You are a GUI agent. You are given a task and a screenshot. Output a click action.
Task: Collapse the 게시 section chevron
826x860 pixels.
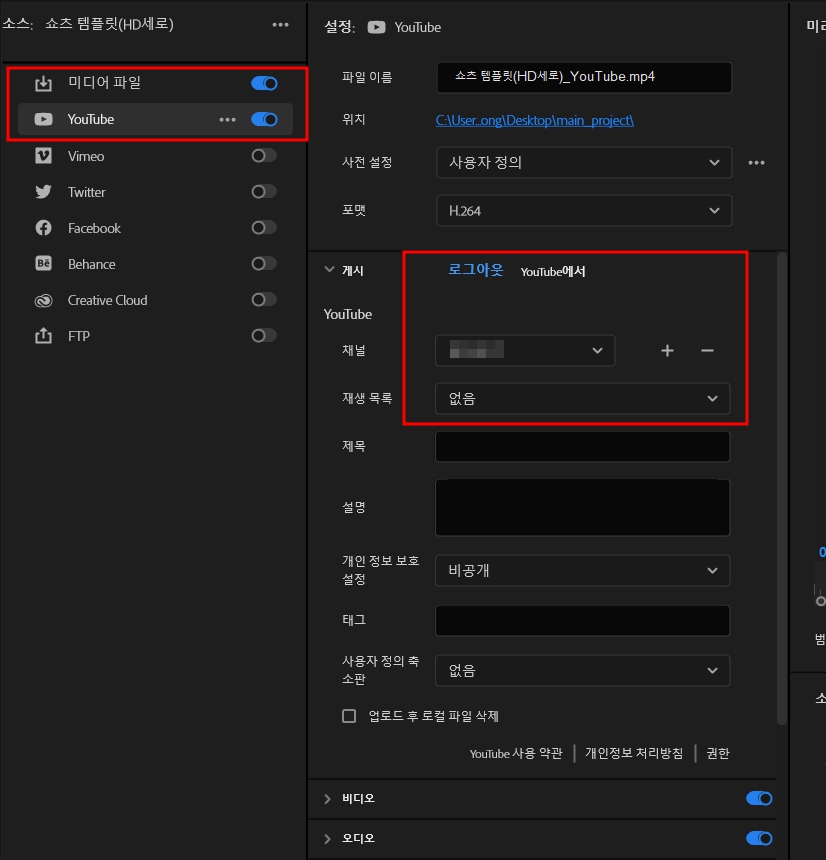[x=329, y=269]
